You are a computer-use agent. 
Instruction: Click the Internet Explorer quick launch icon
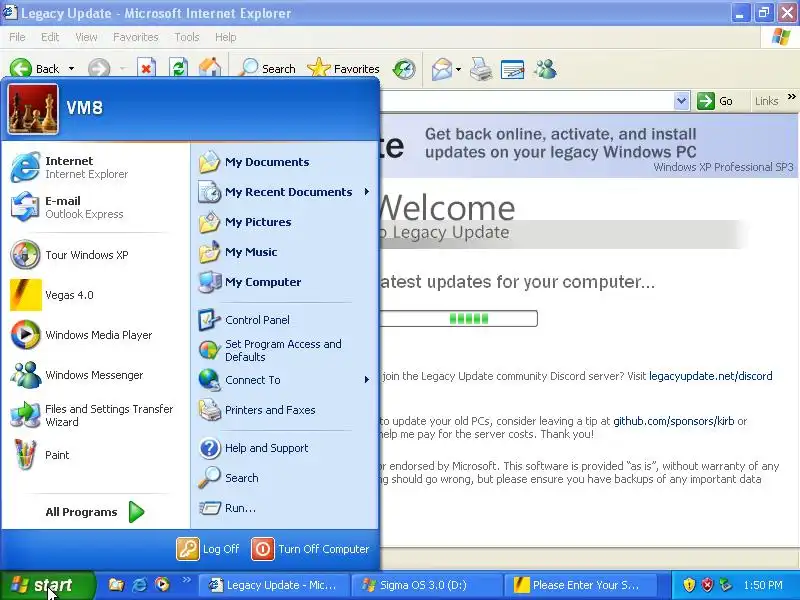[x=139, y=585]
